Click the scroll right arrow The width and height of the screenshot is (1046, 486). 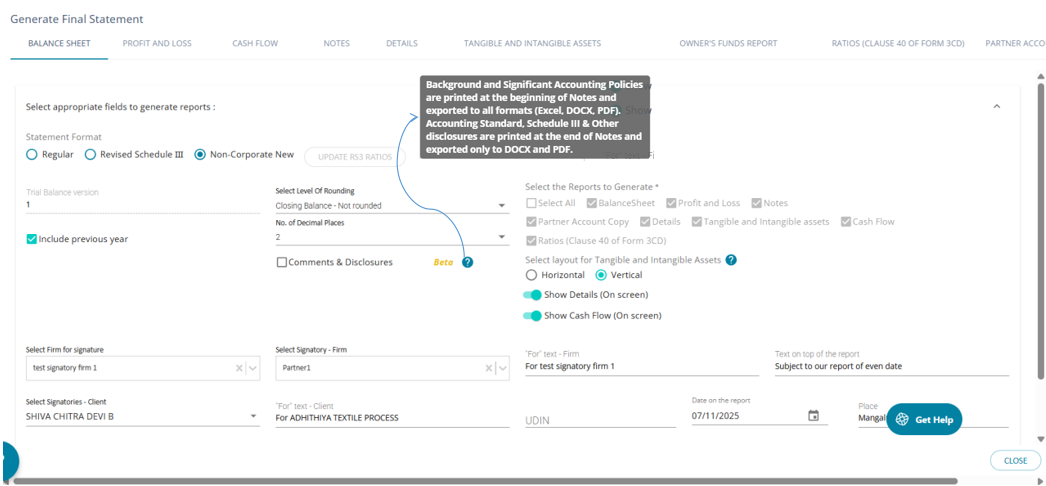pyautogui.click(x=1041, y=481)
